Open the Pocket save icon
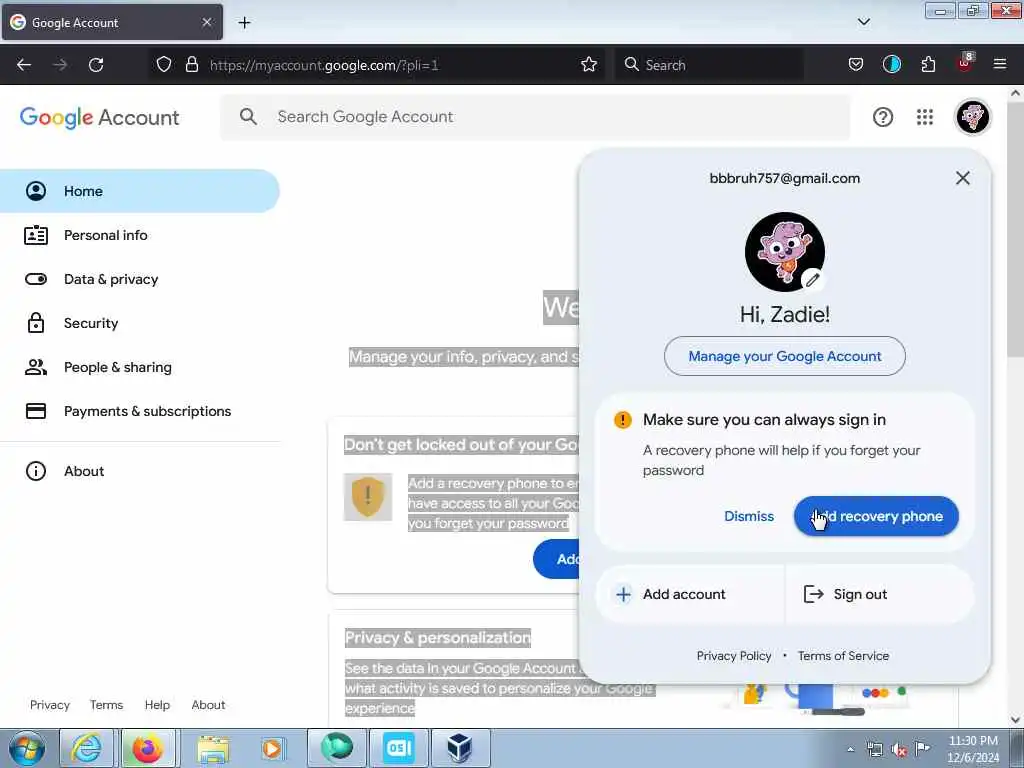The image size is (1024, 768). pyautogui.click(x=856, y=64)
